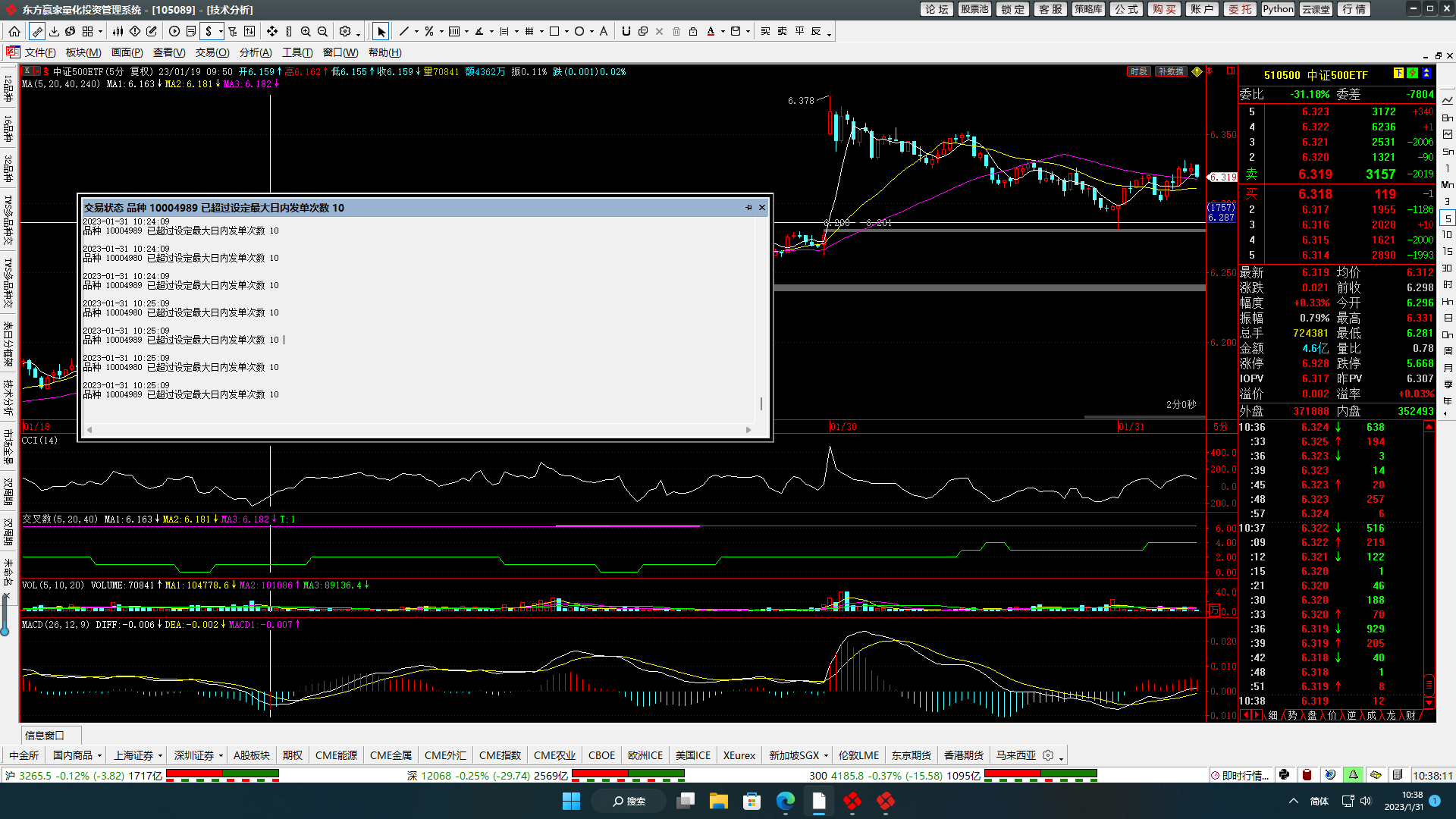Expand the dollar sign trade dropdown arrow

221,32
